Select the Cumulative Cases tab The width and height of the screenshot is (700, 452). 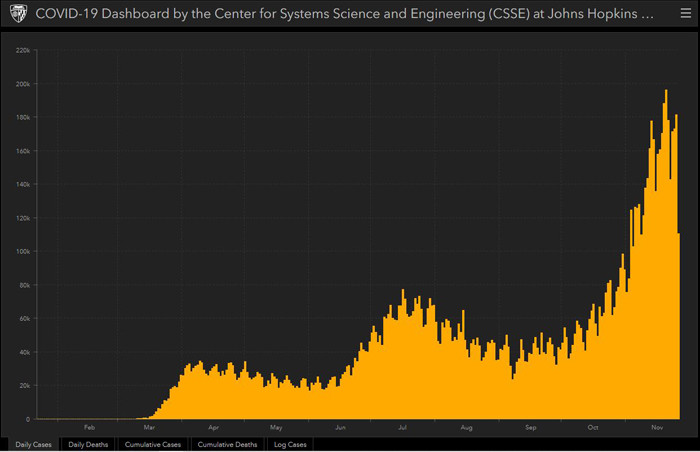coord(152,444)
